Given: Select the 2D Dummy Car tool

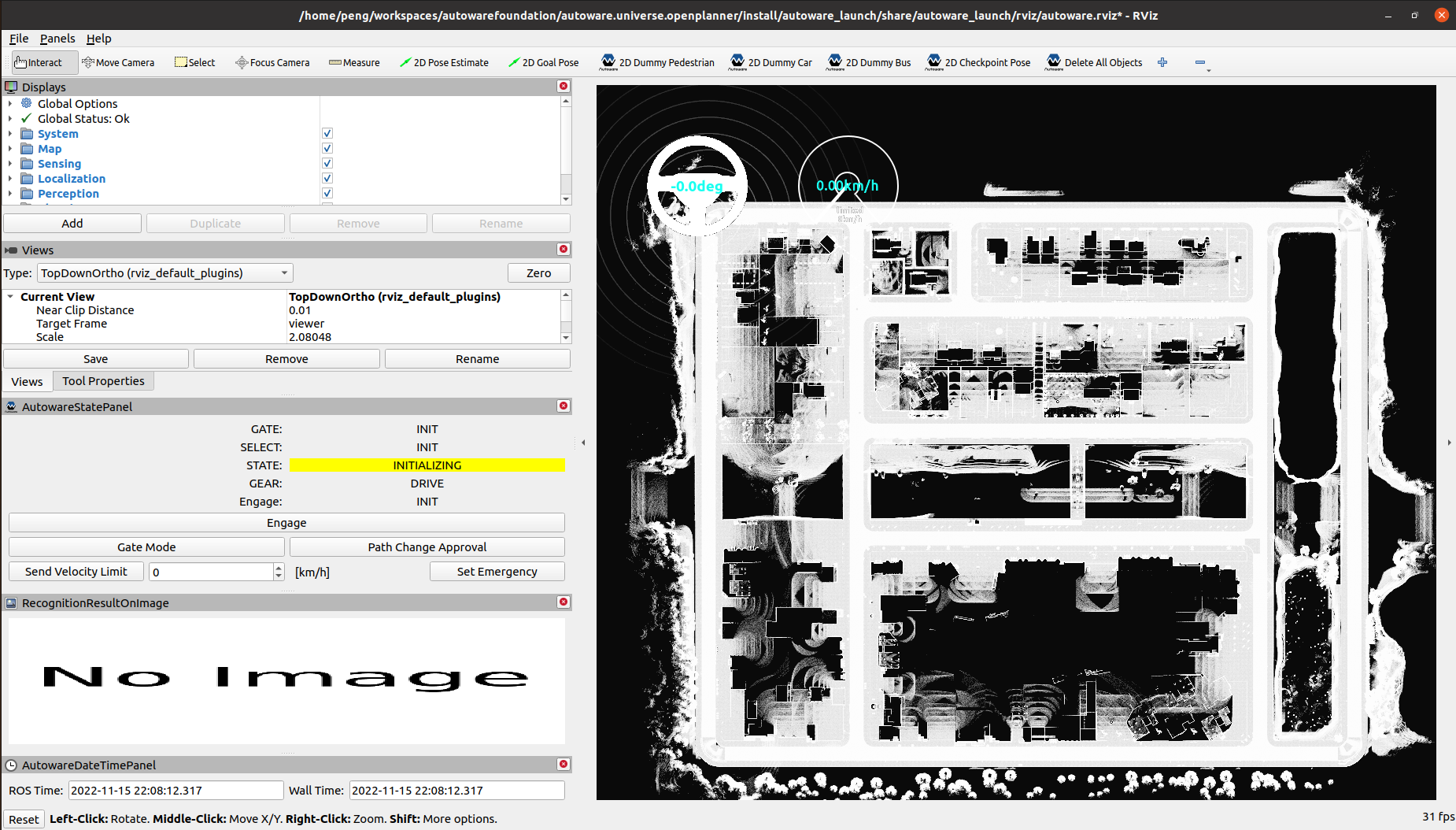Looking at the screenshot, I should tap(770, 62).
